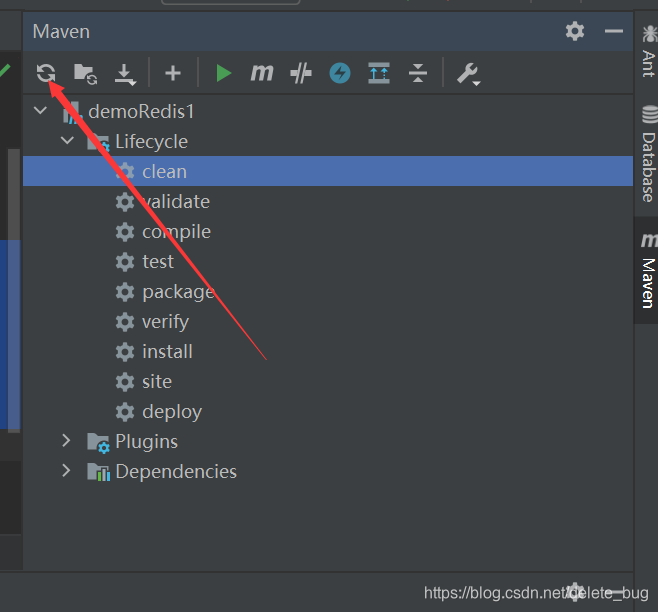Click the Dependencies label
The image size is (658, 612).
(x=176, y=471)
